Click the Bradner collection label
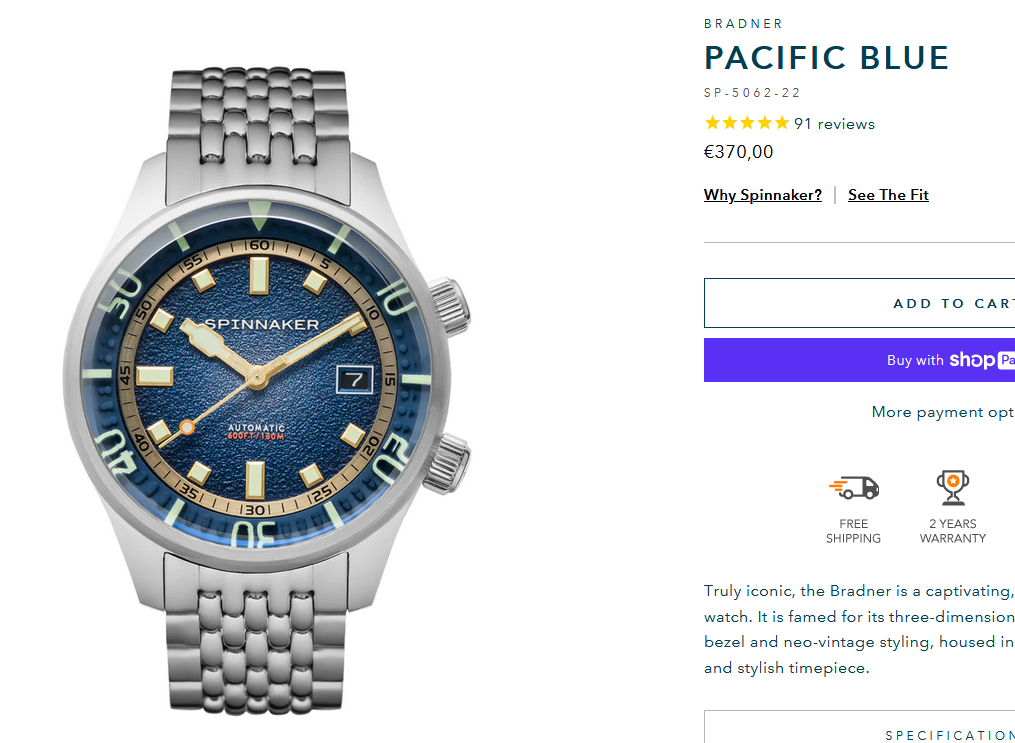The image size is (1015, 743). pos(743,24)
